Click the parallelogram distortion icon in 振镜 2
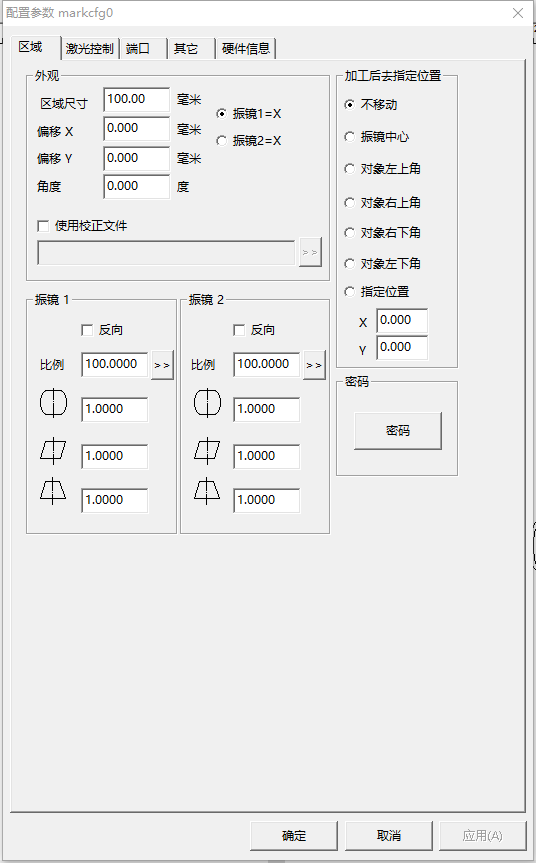This screenshot has width=536, height=863. point(207,450)
